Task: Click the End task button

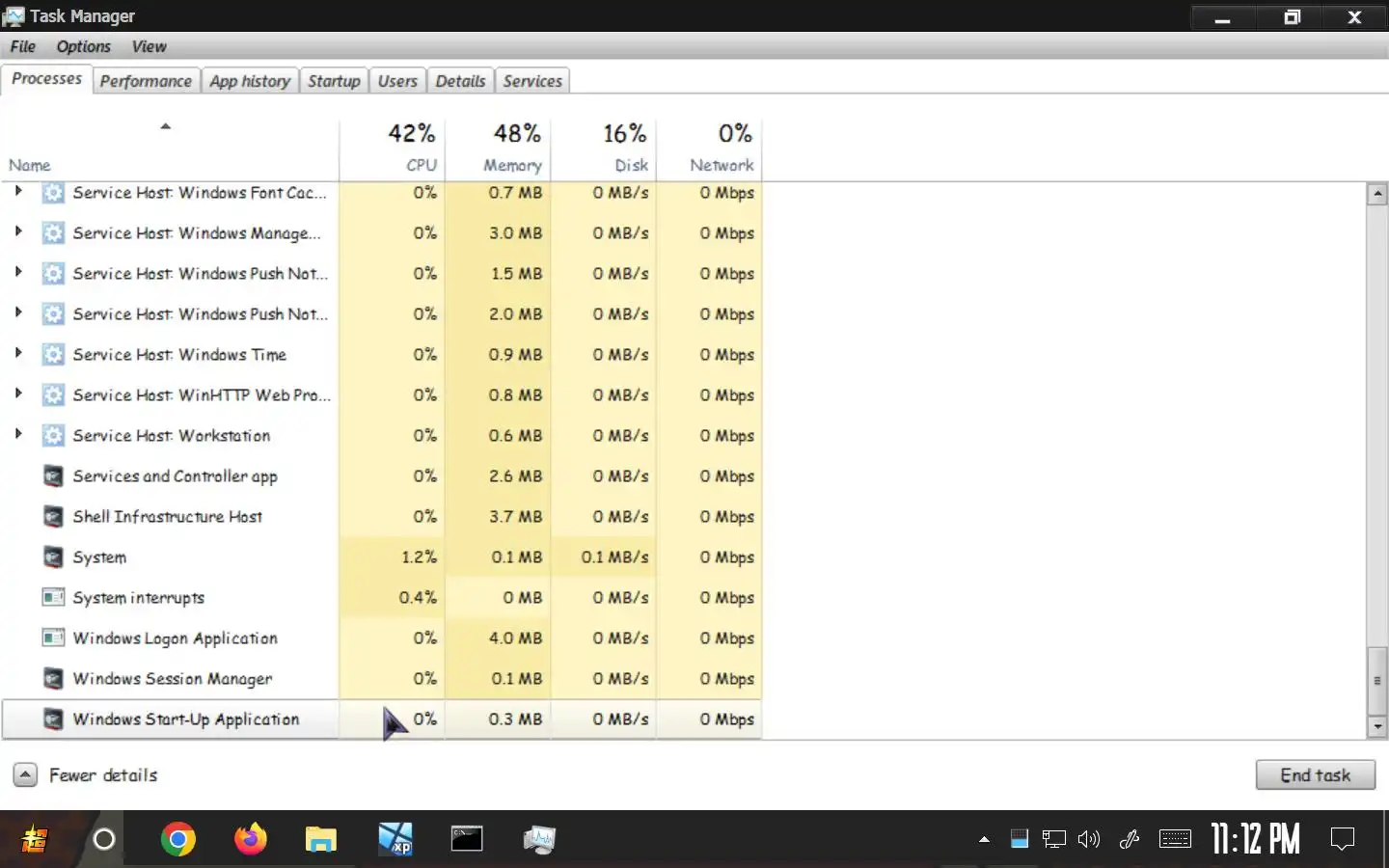Action: point(1316,774)
